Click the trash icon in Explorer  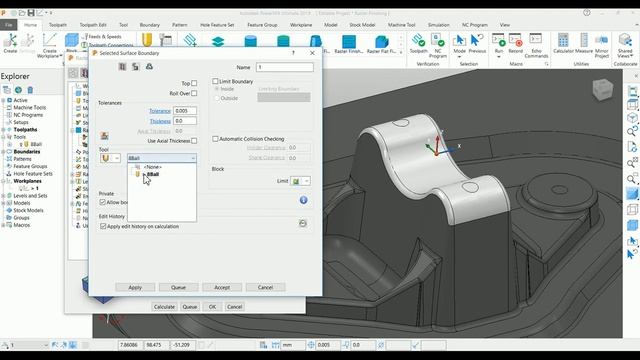click(x=30, y=90)
